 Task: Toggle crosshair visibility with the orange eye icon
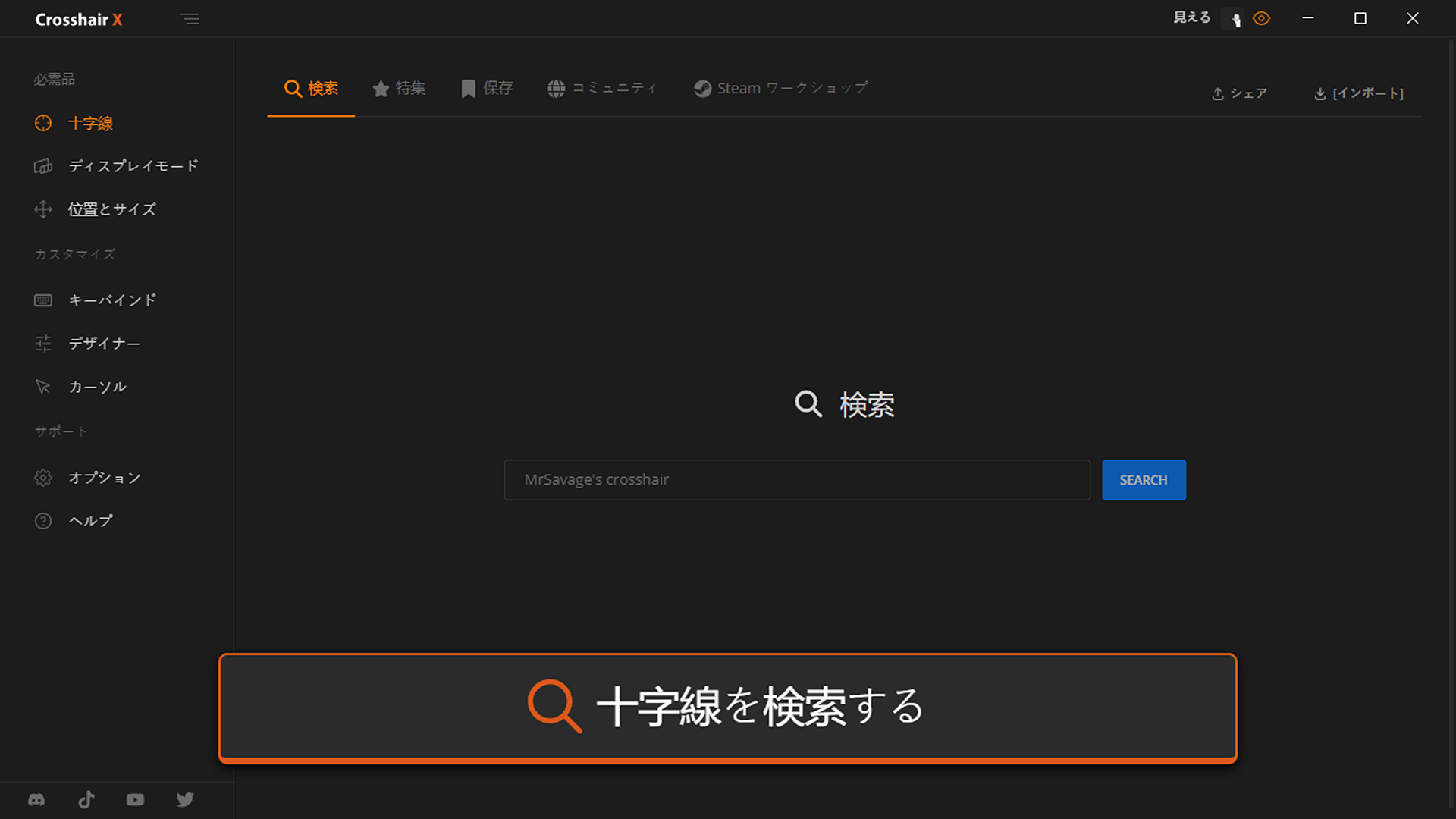pos(1261,19)
